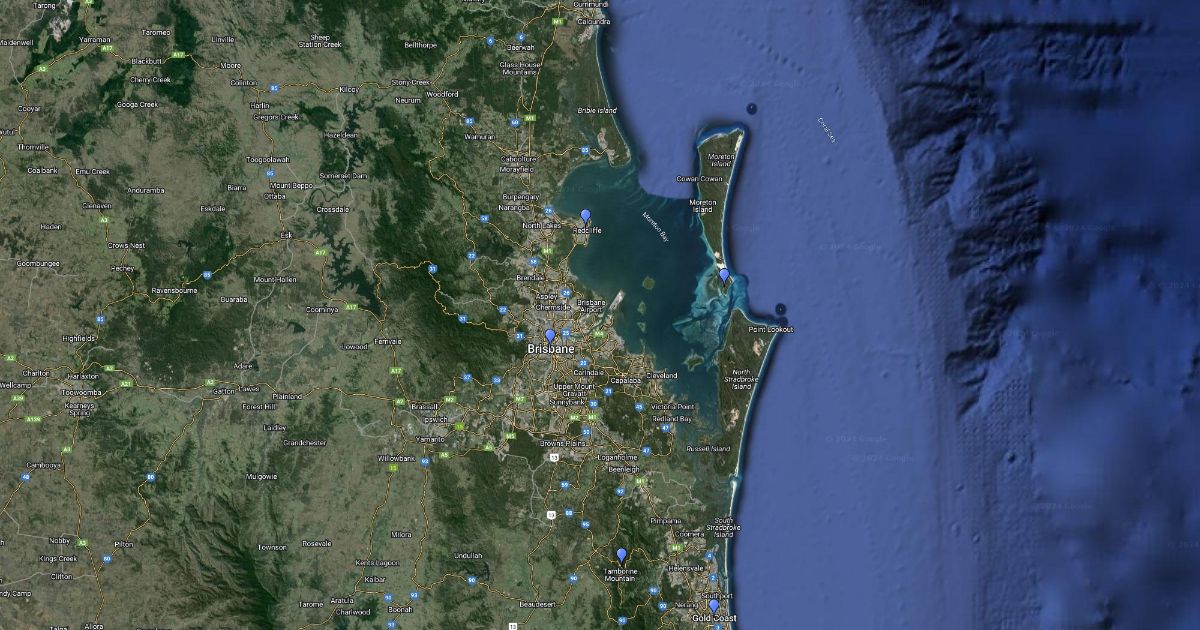The width and height of the screenshot is (1200, 630).
Task: Click dark dot marker north of Moreton Island
Action: click(x=751, y=107)
